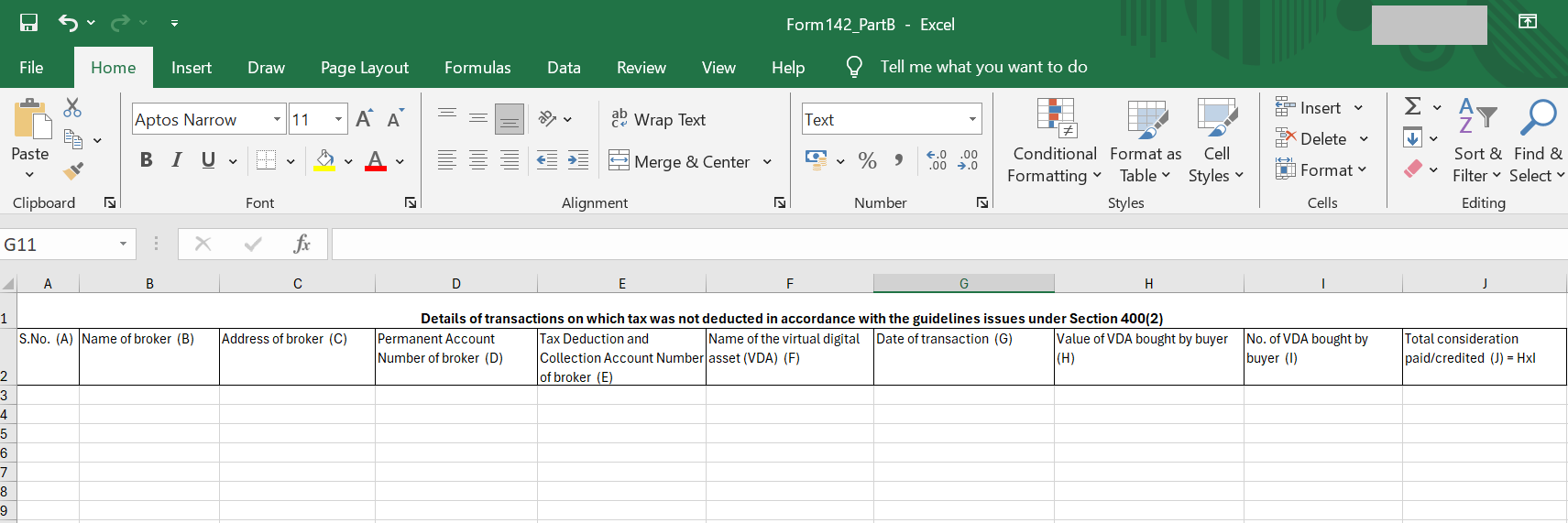
Task: Click the Increase Indent icon
Action: [x=578, y=160]
